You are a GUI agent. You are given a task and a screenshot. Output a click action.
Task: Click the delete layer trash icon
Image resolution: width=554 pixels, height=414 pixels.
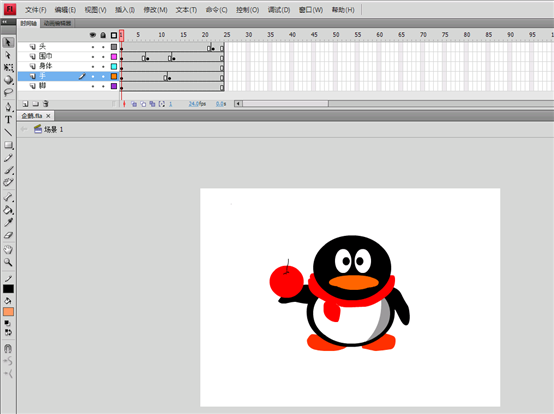point(46,104)
